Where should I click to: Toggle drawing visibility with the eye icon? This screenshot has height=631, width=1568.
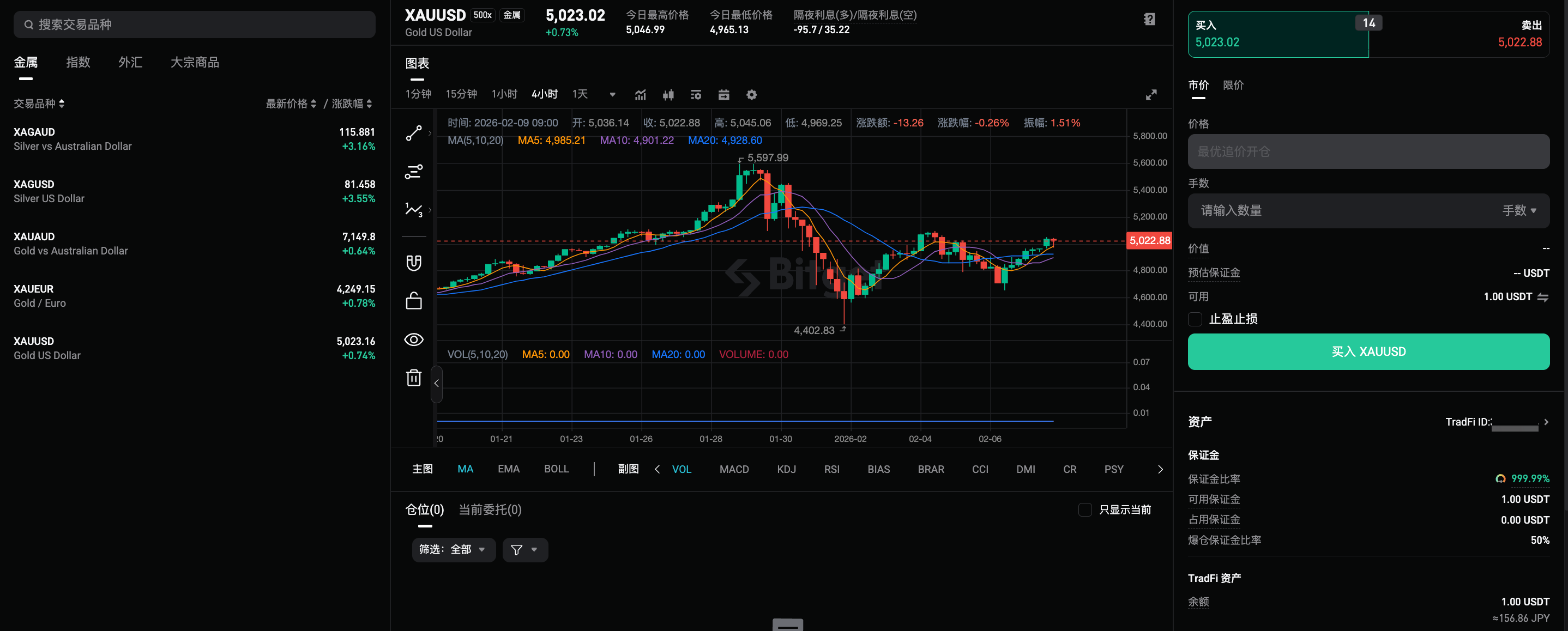click(x=413, y=340)
